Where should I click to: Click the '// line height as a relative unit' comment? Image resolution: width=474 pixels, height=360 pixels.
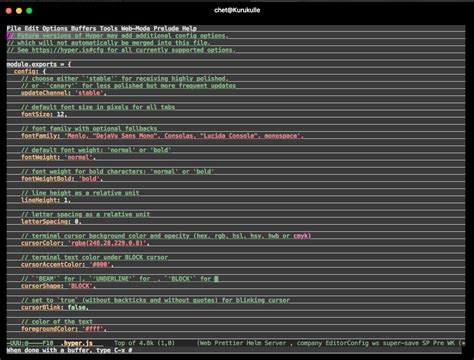click(80, 193)
